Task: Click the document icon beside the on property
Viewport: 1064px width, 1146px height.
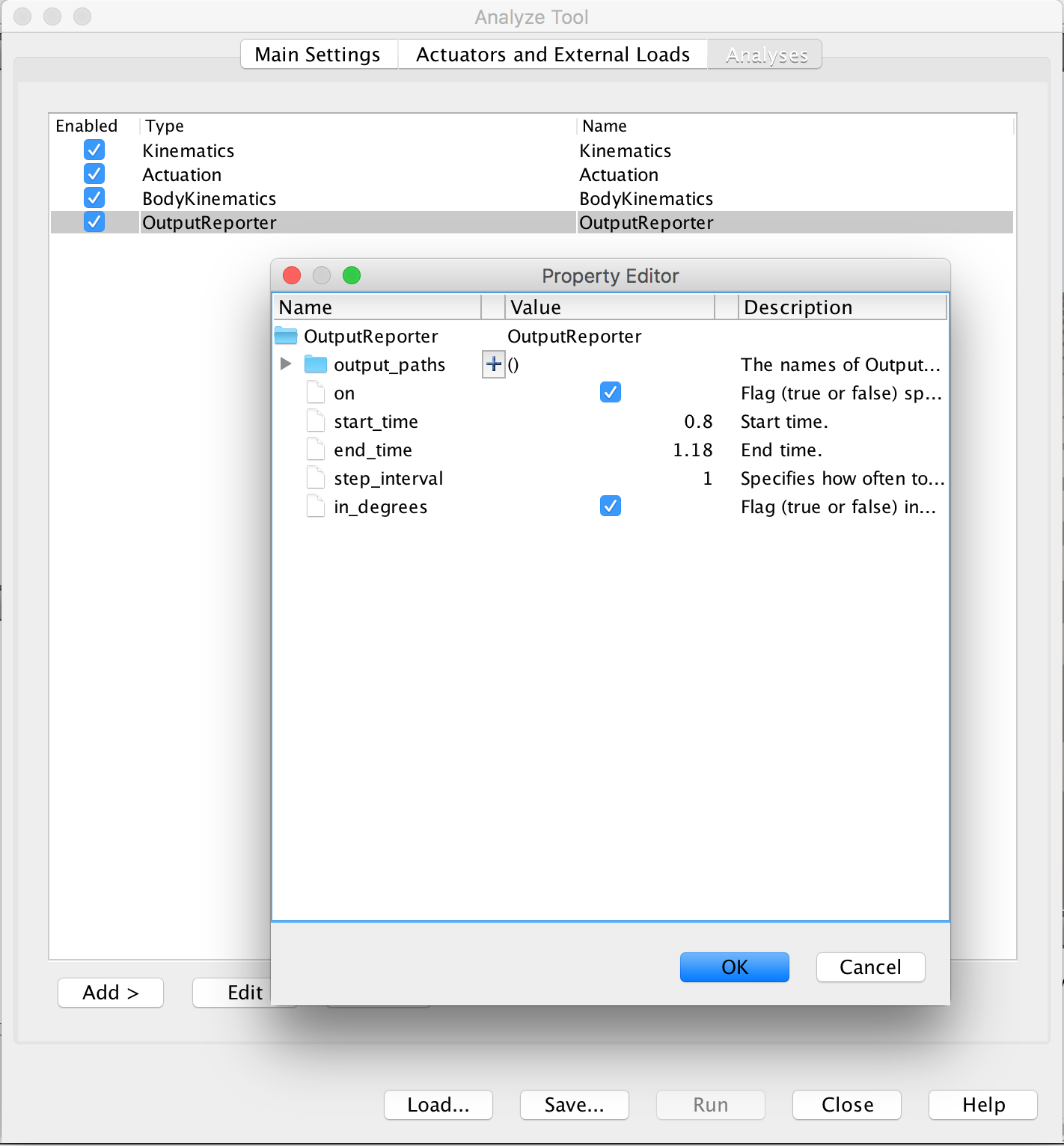Action: pos(315,392)
